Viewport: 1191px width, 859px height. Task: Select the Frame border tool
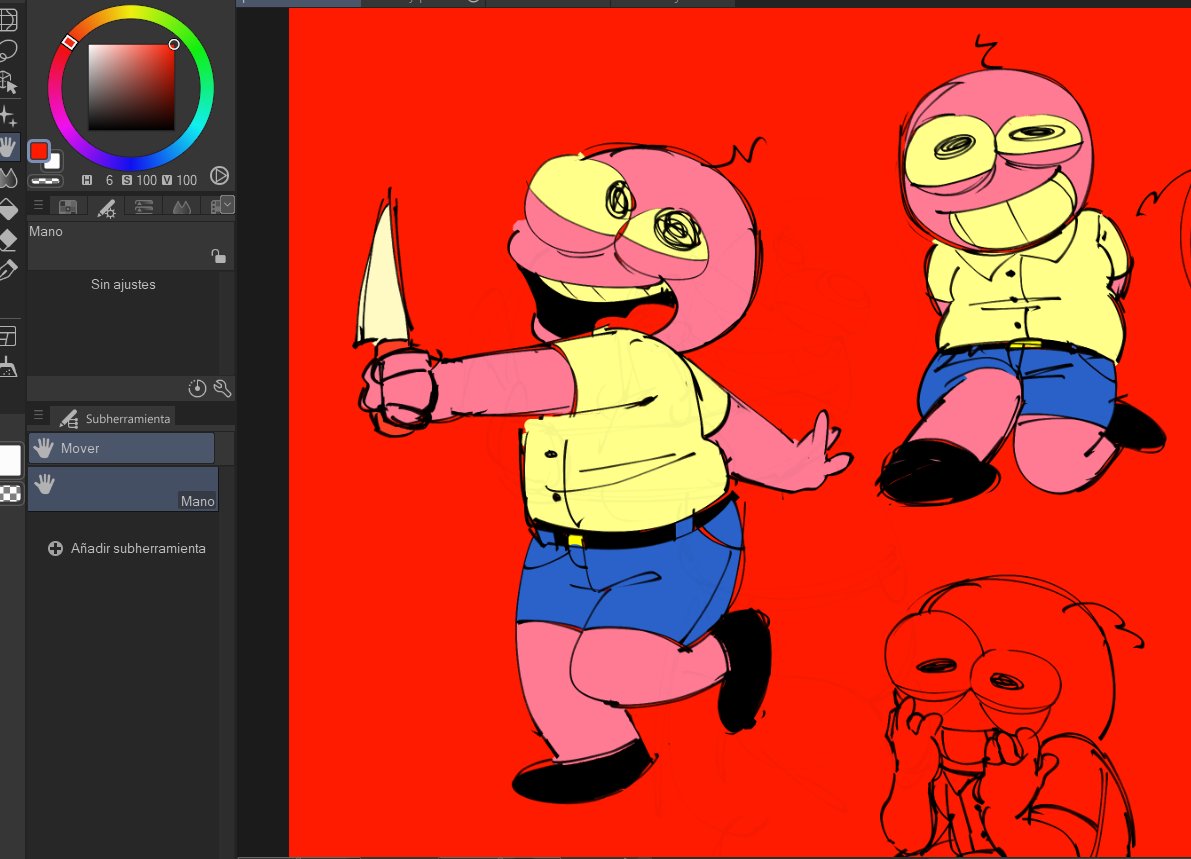tap(8, 335)
